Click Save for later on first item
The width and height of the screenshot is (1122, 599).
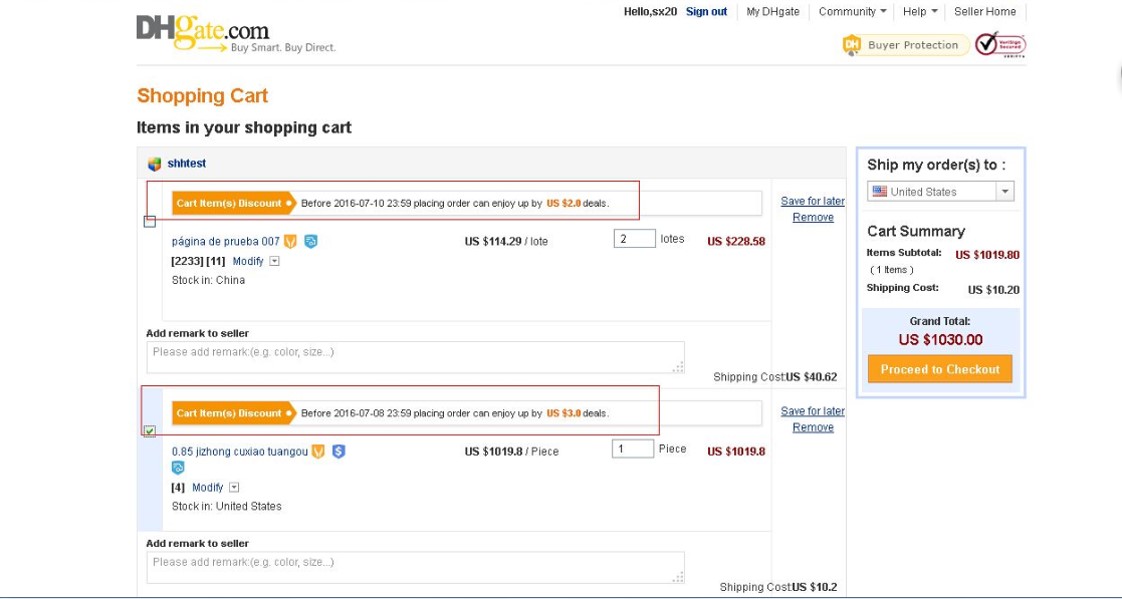click(812, 201)
